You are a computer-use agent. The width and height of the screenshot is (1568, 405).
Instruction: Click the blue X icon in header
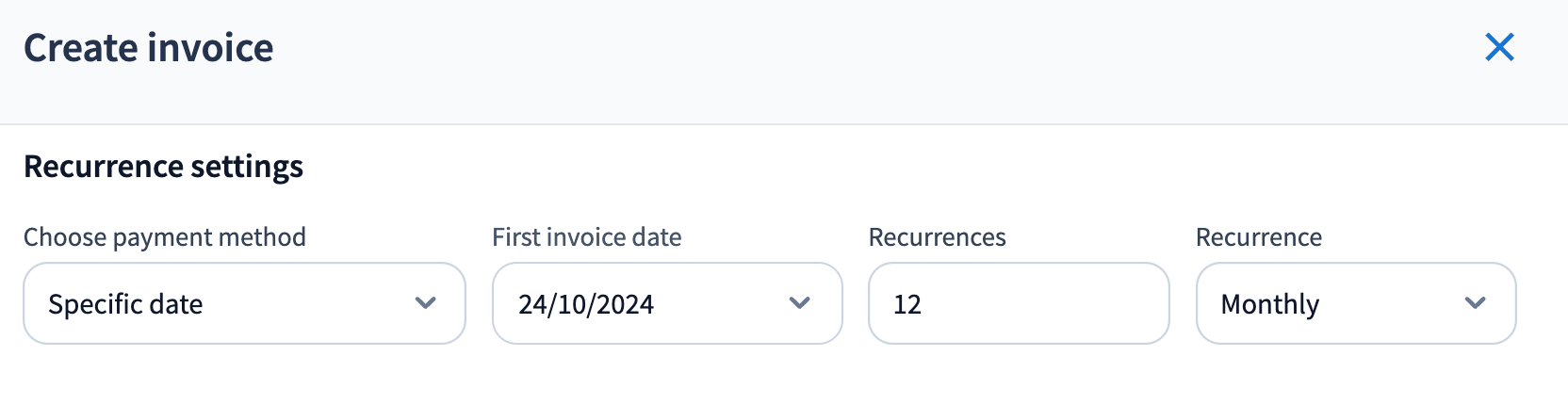[1499, 47]
